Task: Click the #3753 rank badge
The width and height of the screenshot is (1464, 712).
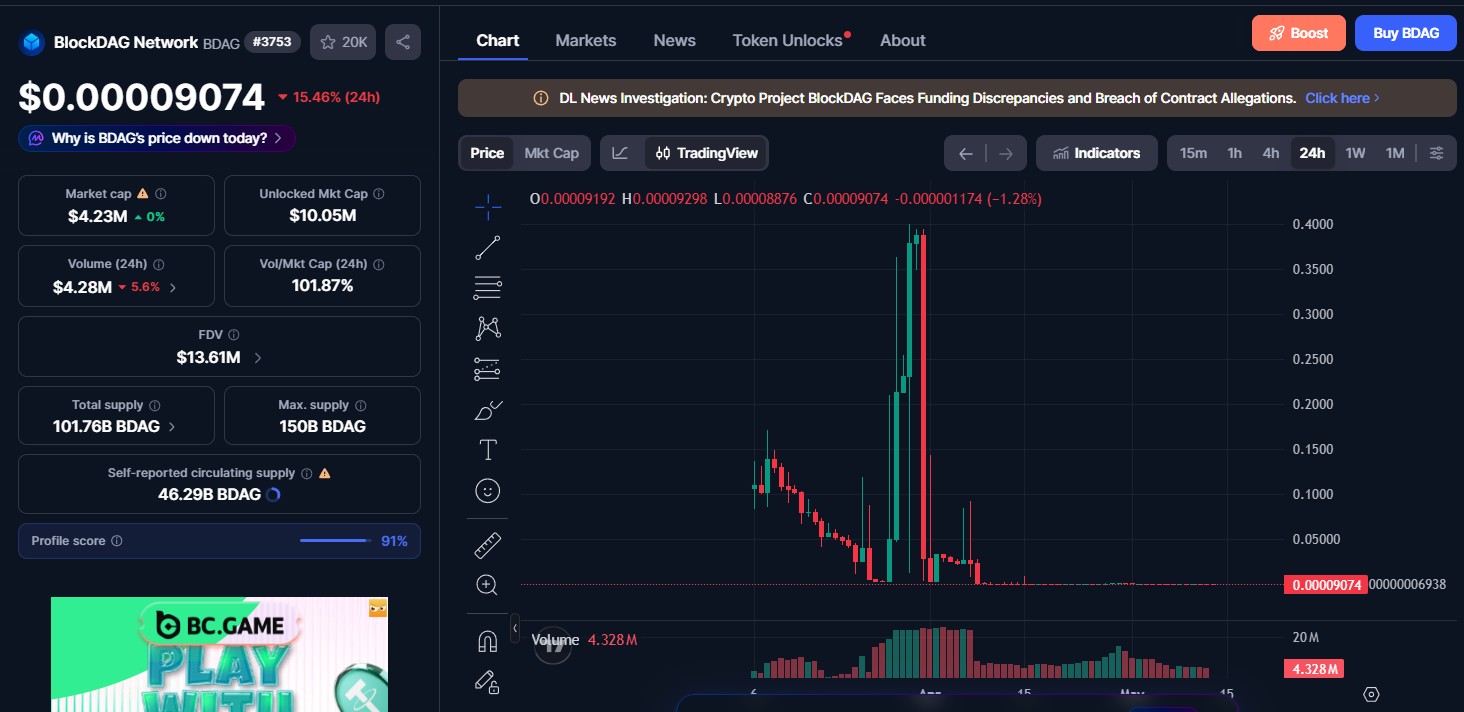Action: [x=274, y=42]
